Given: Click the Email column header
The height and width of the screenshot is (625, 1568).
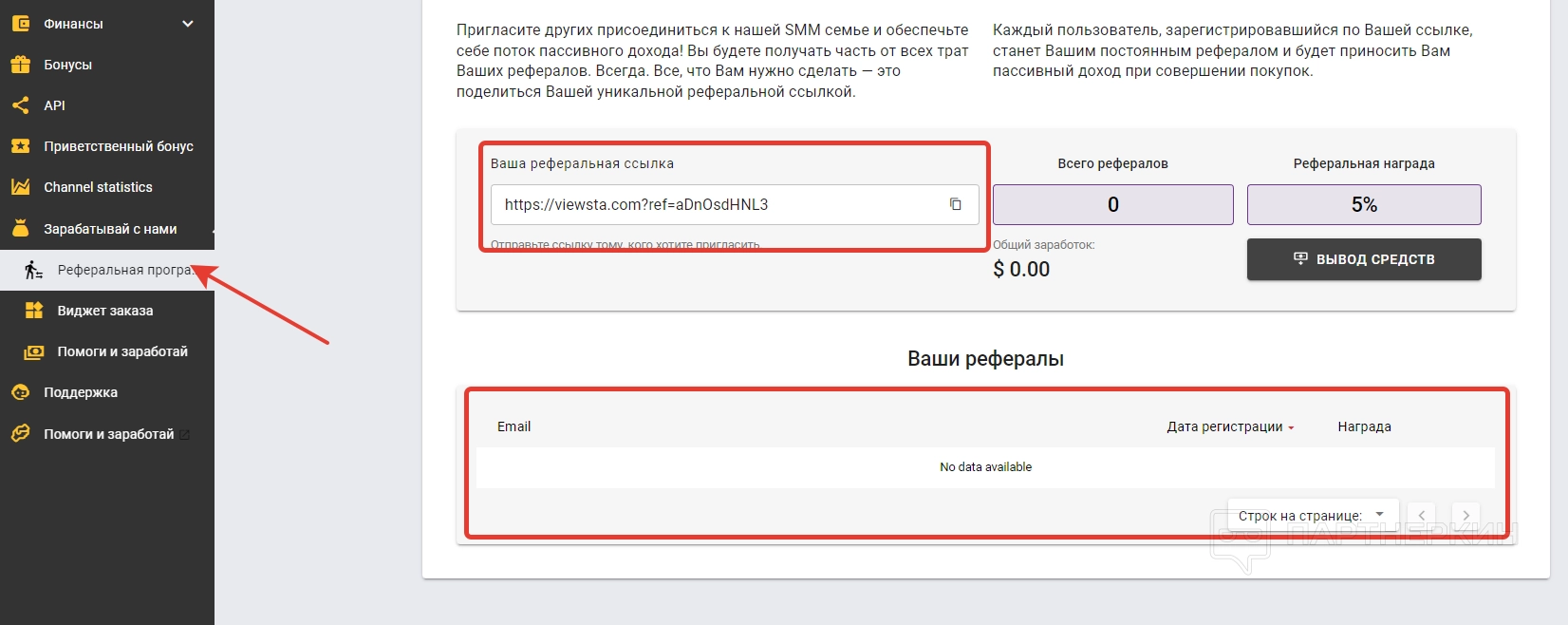Looking at the screenshot, I should coord(513,426).
